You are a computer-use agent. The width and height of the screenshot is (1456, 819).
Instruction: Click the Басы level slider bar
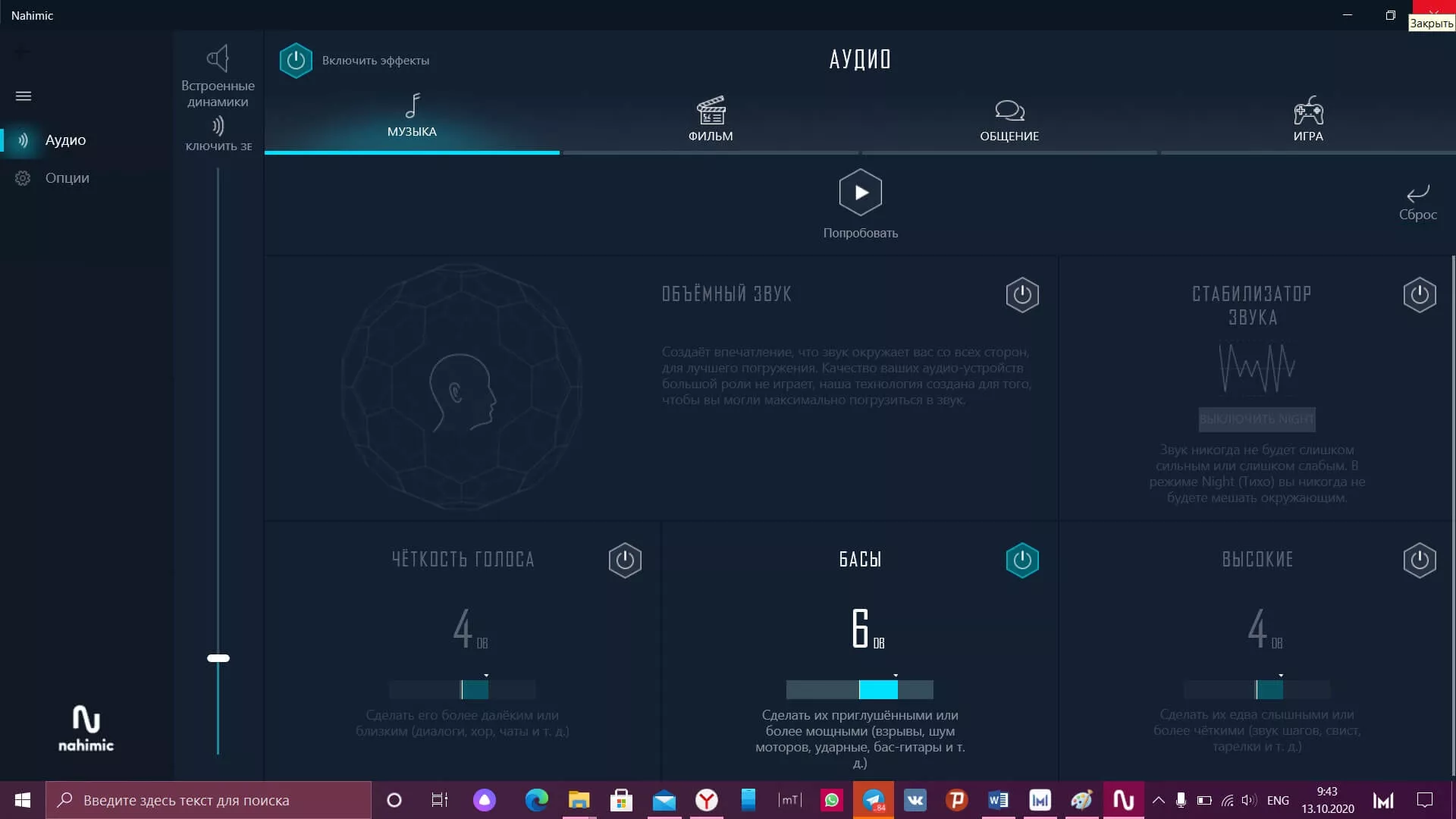click(x=859, y=689)
